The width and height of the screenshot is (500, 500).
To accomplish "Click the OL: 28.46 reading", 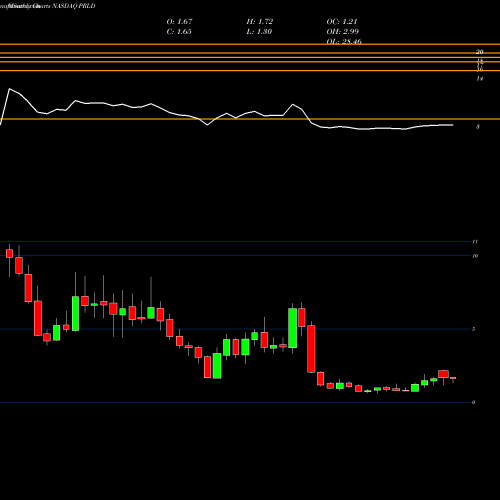I will (x=344, y=41).
